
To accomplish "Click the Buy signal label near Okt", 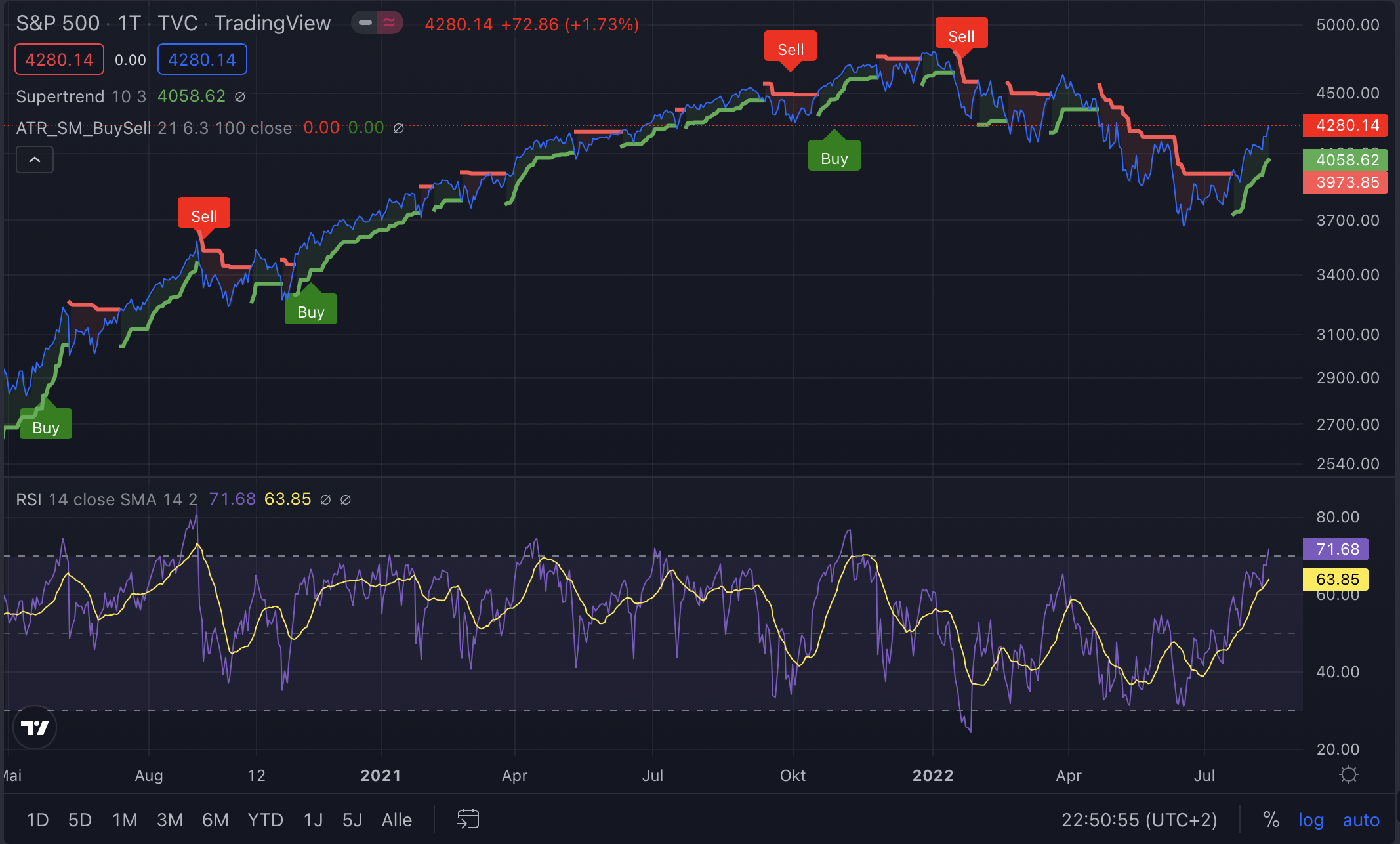I will coord(834,158).
